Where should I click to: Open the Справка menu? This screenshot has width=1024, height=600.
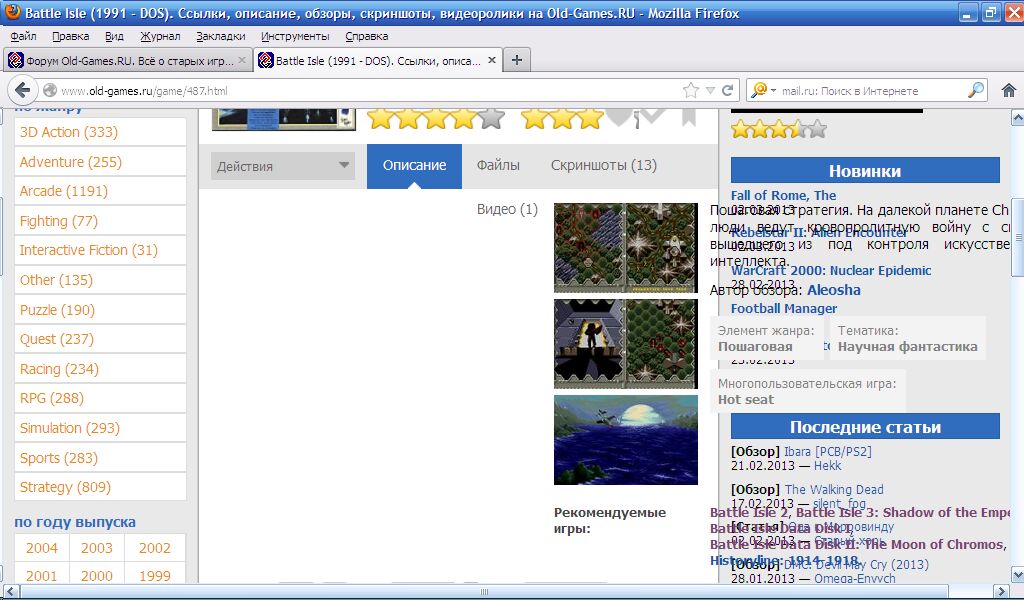pyautogui.click(x=366, y=36)
